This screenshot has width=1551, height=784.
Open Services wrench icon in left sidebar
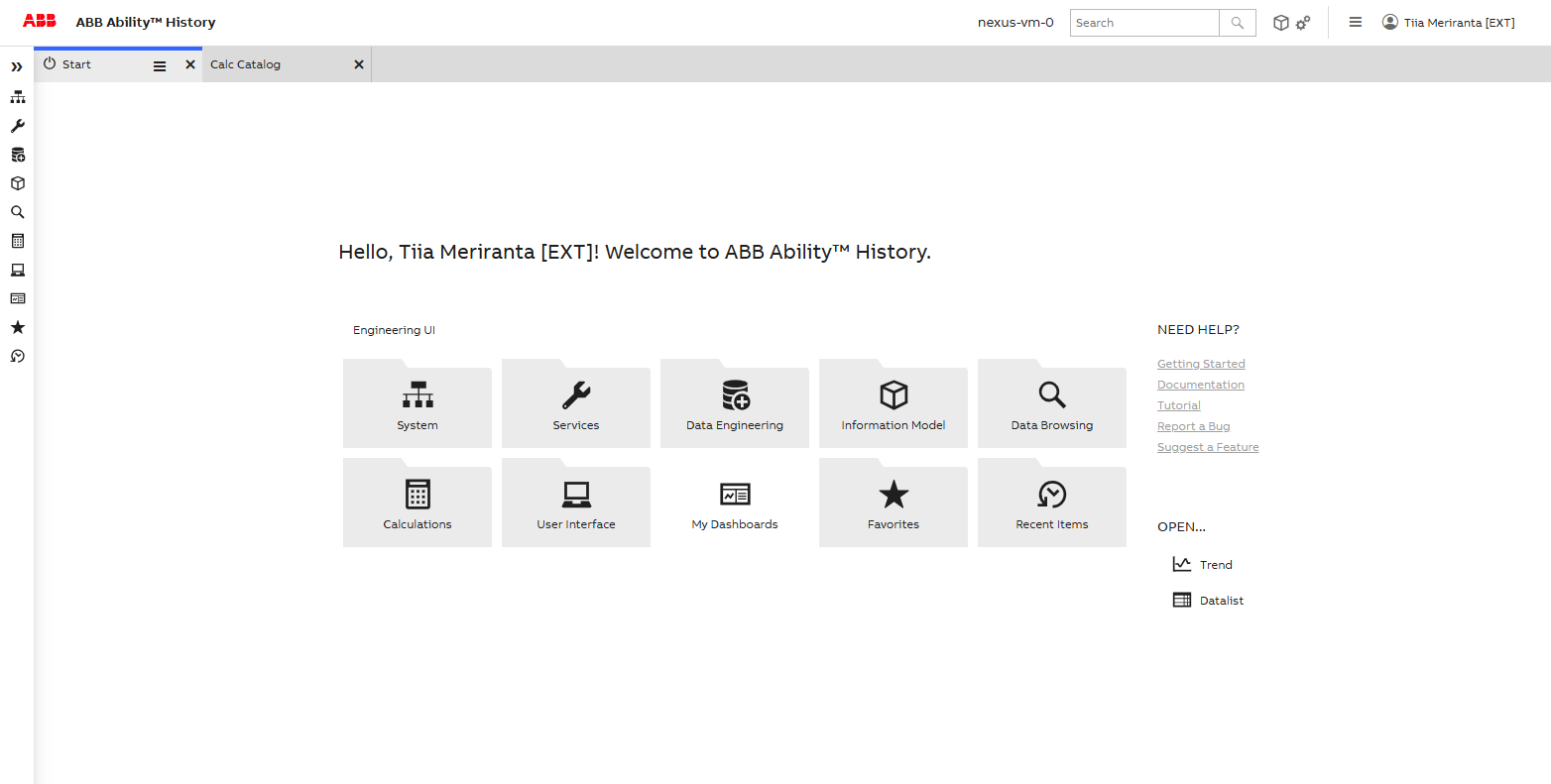(x=17, y=126)
